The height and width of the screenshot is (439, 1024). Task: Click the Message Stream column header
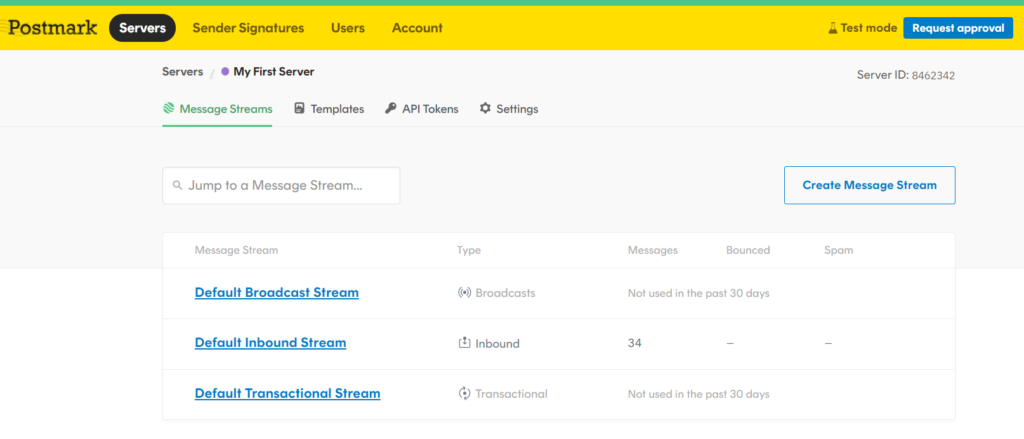pyautogui.click(x=236, y=250)
